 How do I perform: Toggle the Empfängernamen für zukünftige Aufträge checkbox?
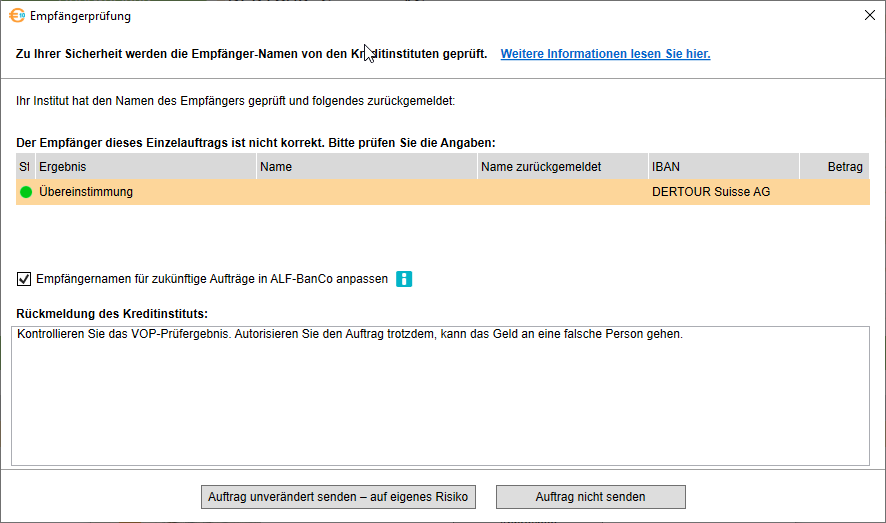click(x=24, y=279)
